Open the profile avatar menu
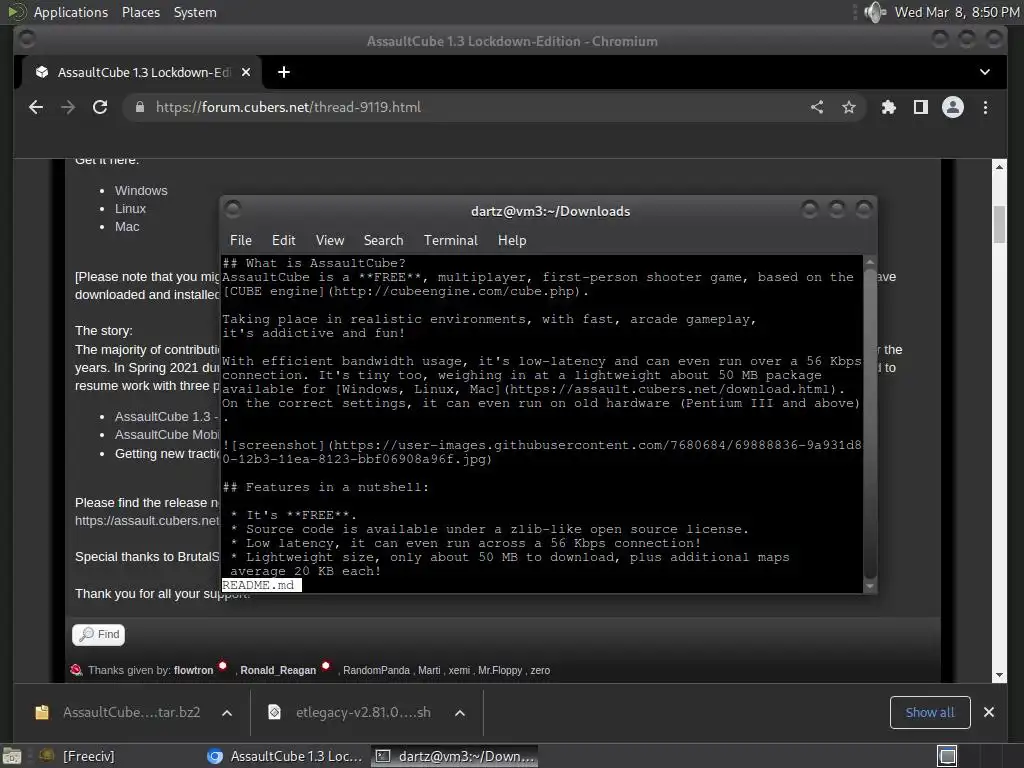Screen dimensions: 1024x768 (x=953, y=107)
